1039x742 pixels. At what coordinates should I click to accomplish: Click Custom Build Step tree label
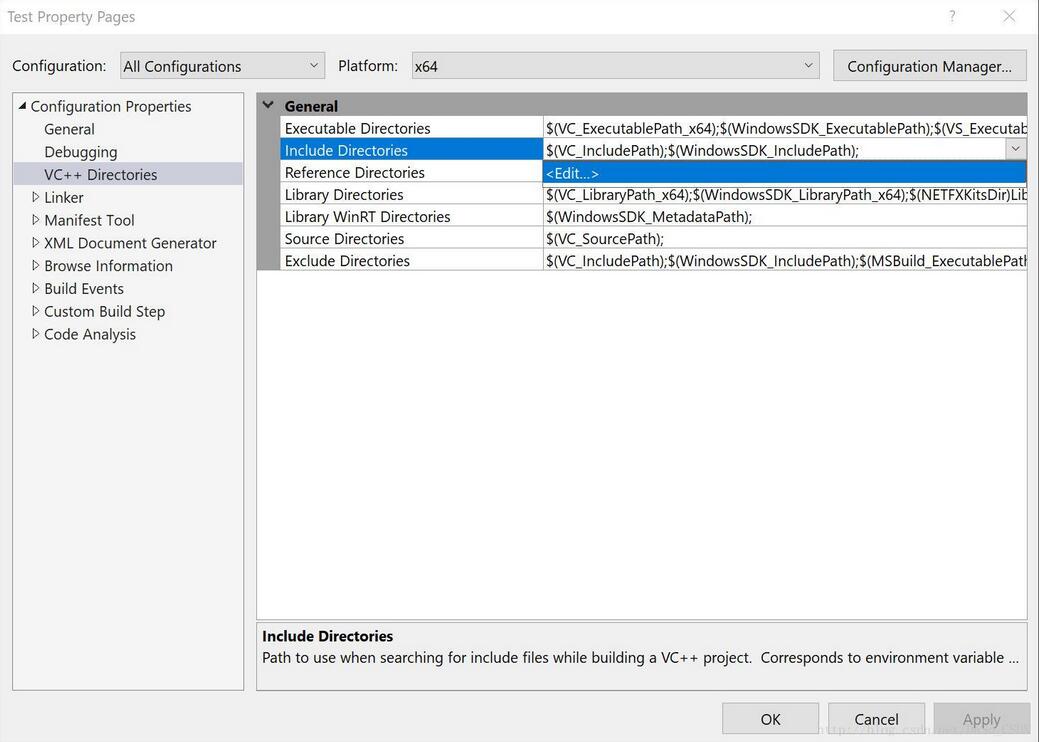tap(104, 311)
